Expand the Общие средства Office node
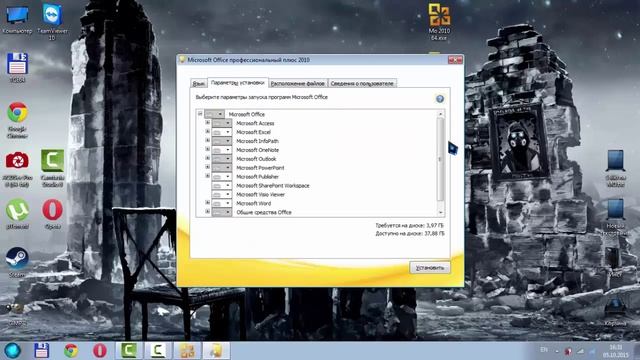 (x=207, y=211)
